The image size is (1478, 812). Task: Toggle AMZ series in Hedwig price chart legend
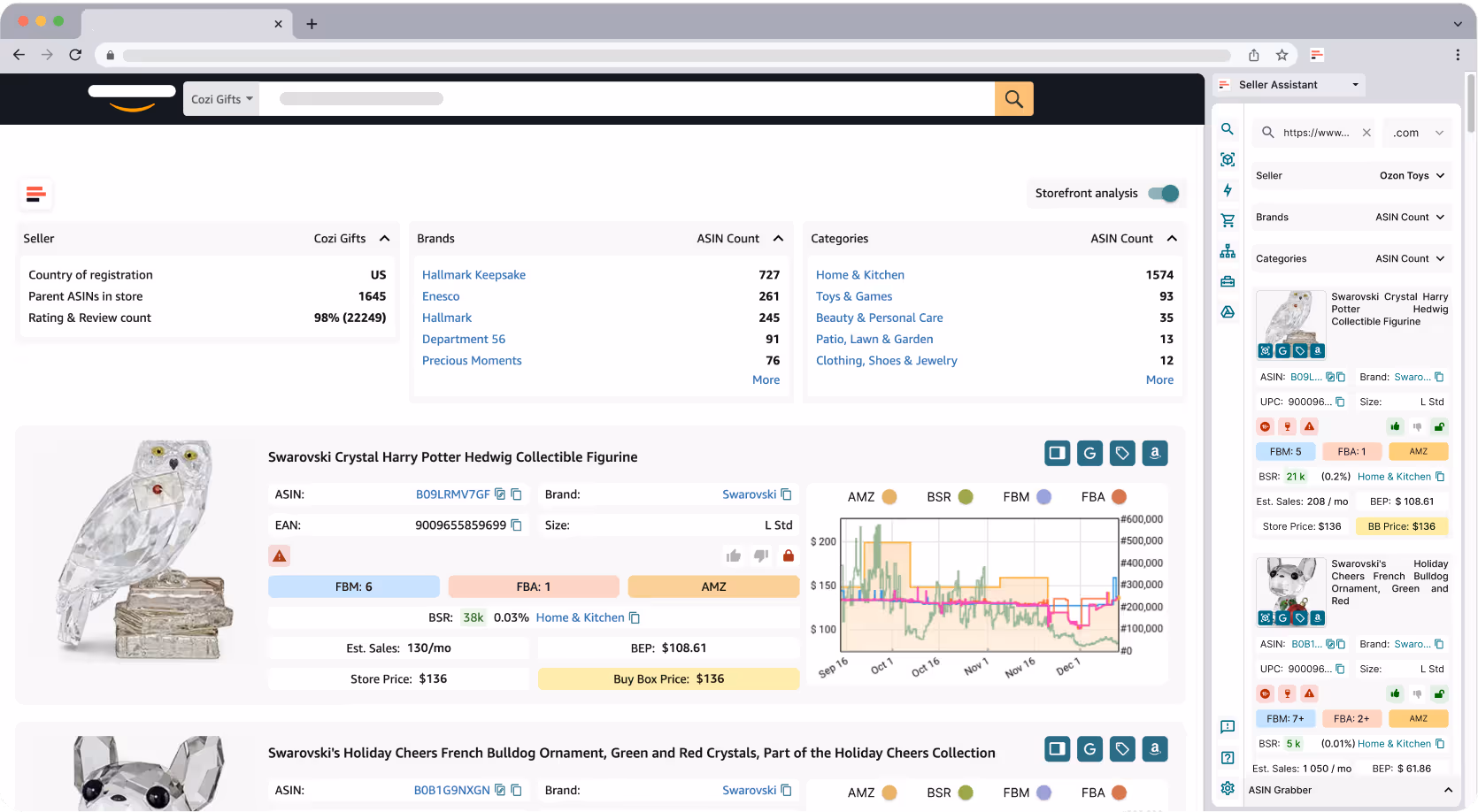click(x=889, y=497)
